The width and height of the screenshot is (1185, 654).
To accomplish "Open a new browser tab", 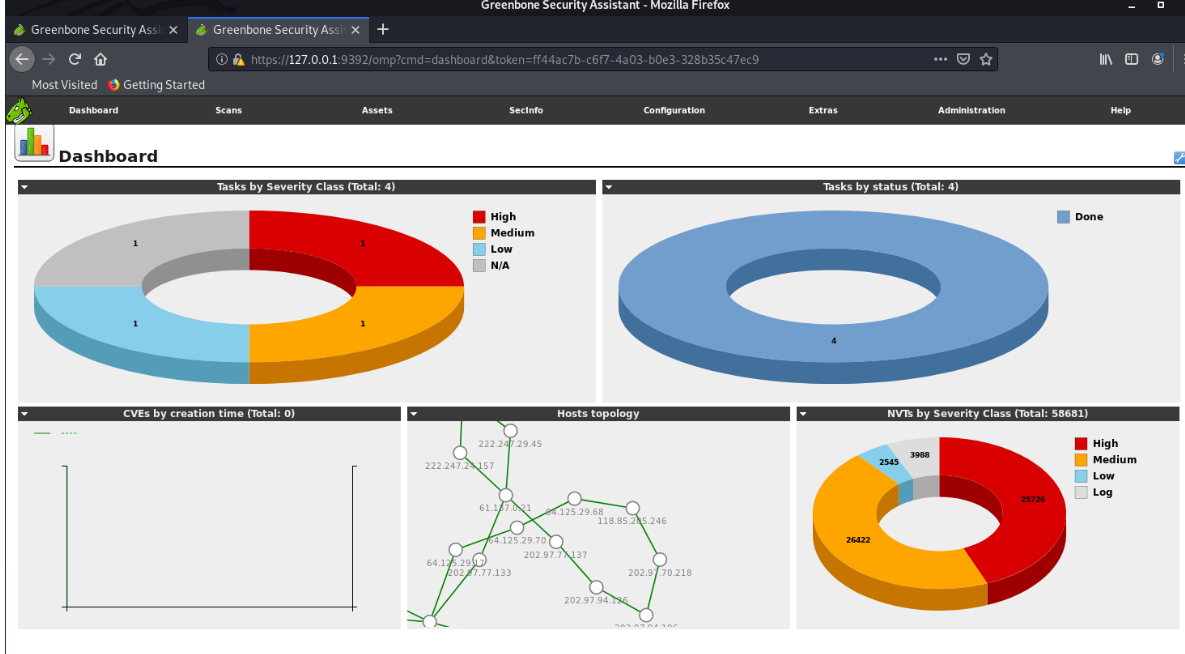I will 383,29.
